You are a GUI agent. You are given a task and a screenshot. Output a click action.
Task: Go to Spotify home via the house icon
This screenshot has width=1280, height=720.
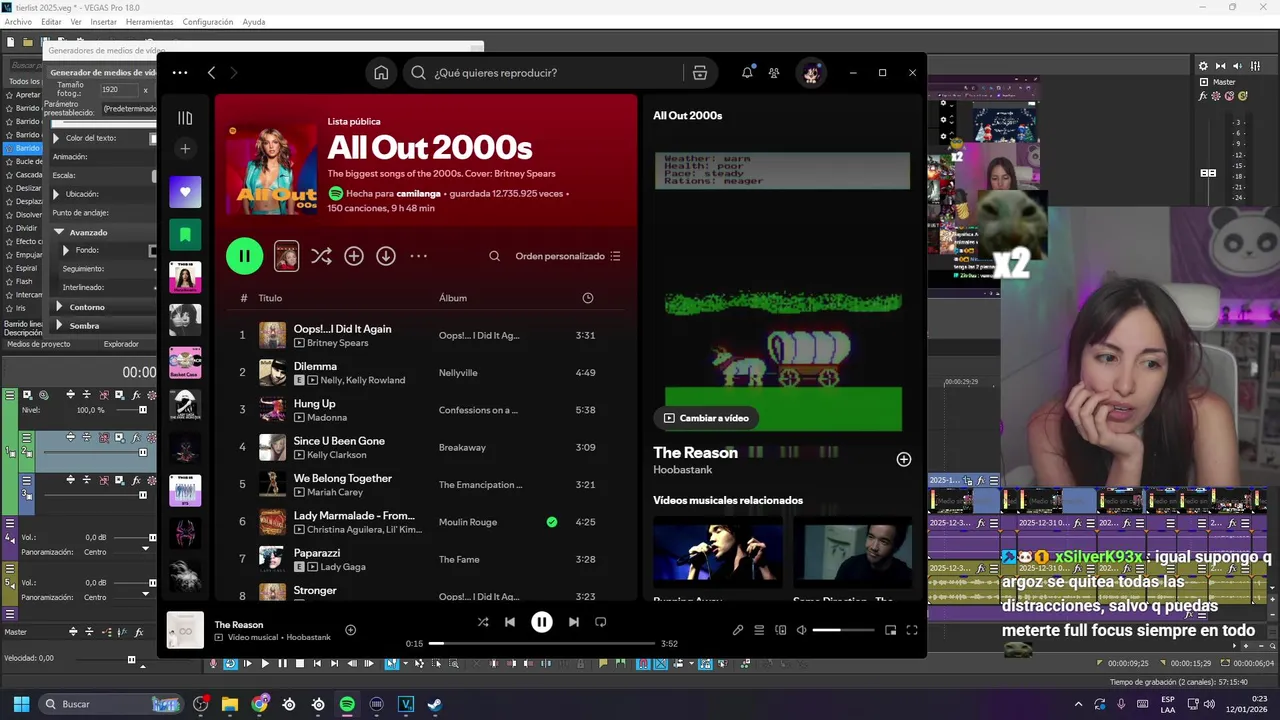[x=381, y=73]
